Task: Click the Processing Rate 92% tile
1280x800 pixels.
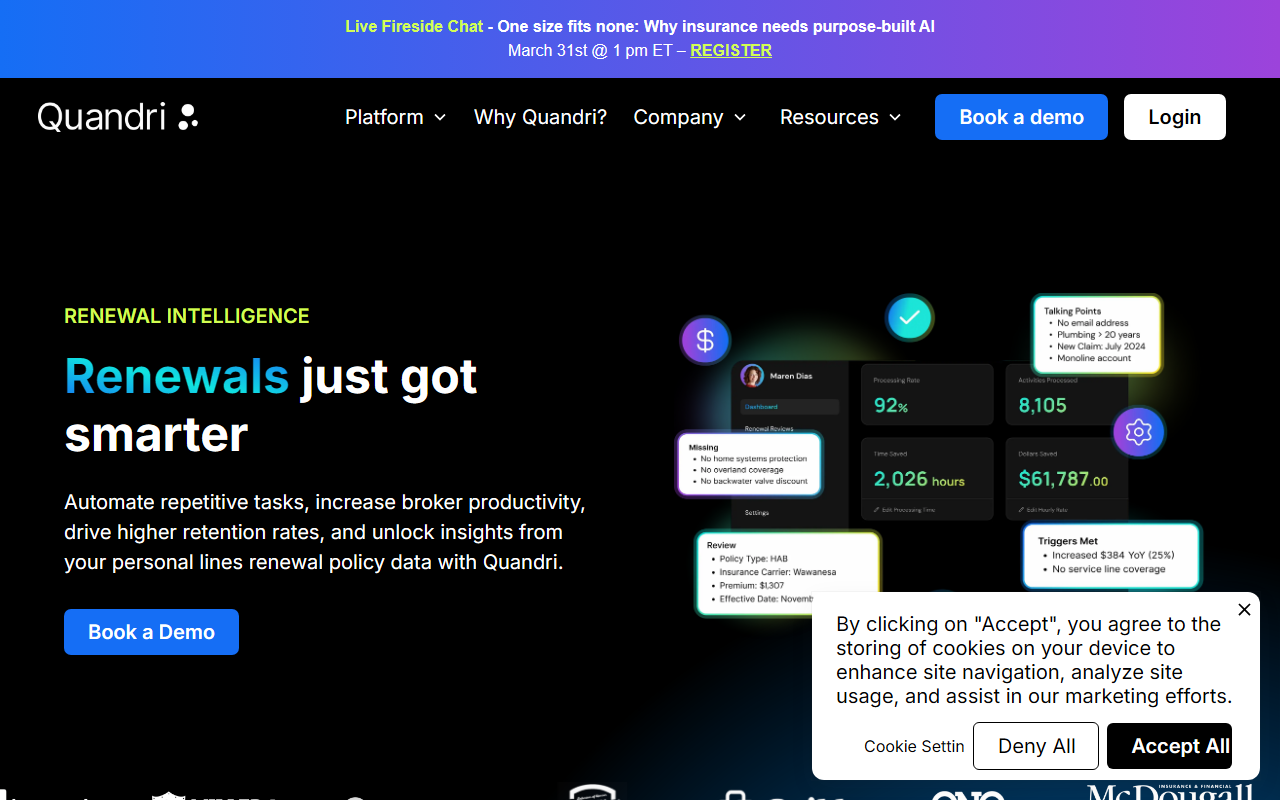Action: (927, 395)
